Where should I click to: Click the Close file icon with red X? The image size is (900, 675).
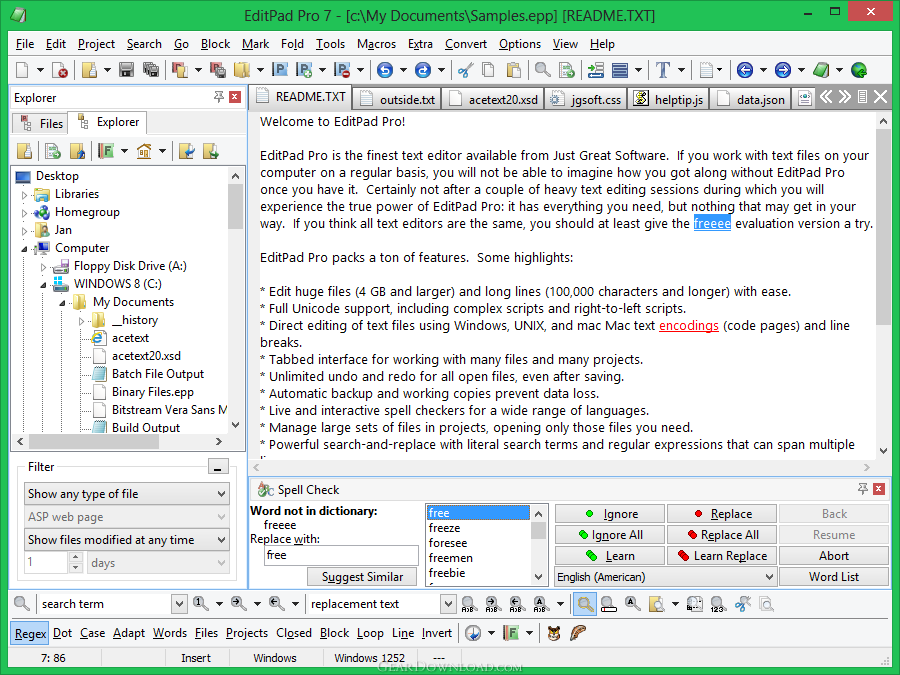[60, 70]
